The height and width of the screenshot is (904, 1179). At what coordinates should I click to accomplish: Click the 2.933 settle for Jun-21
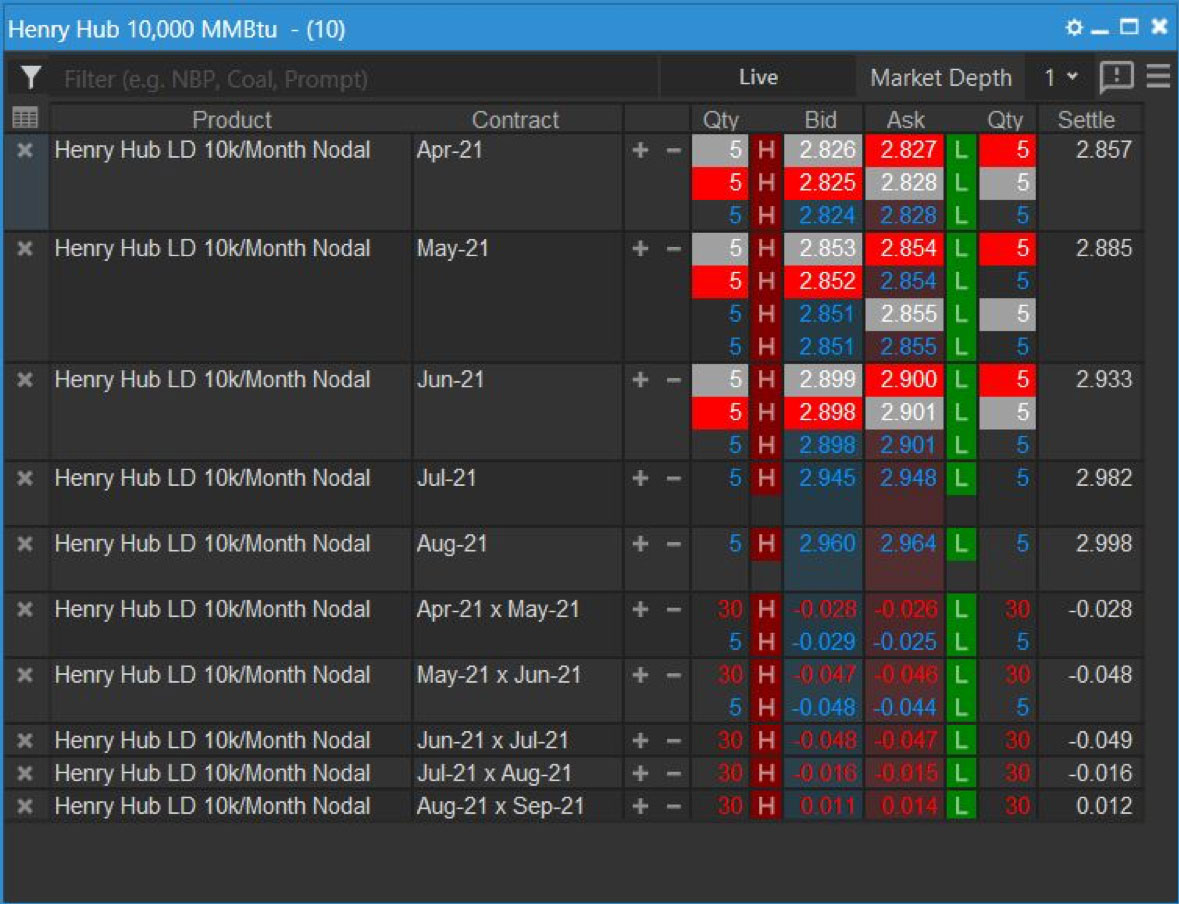pyautogui.click(x=1103, y=379)
